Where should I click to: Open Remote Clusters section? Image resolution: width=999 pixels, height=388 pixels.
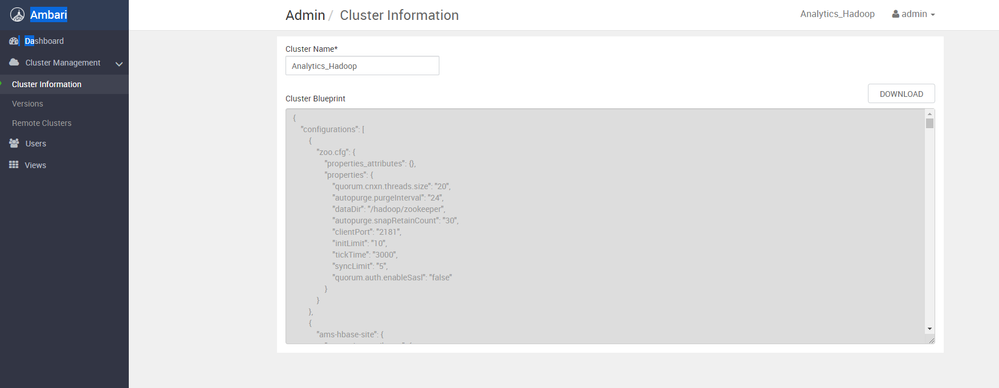point(41,123)
